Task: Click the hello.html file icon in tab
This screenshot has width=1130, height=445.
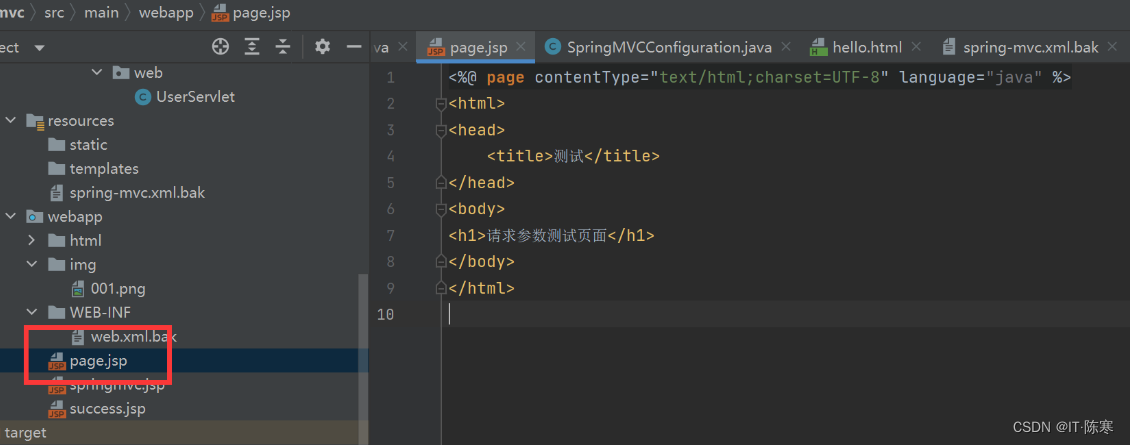Action: tap(819, 48)
